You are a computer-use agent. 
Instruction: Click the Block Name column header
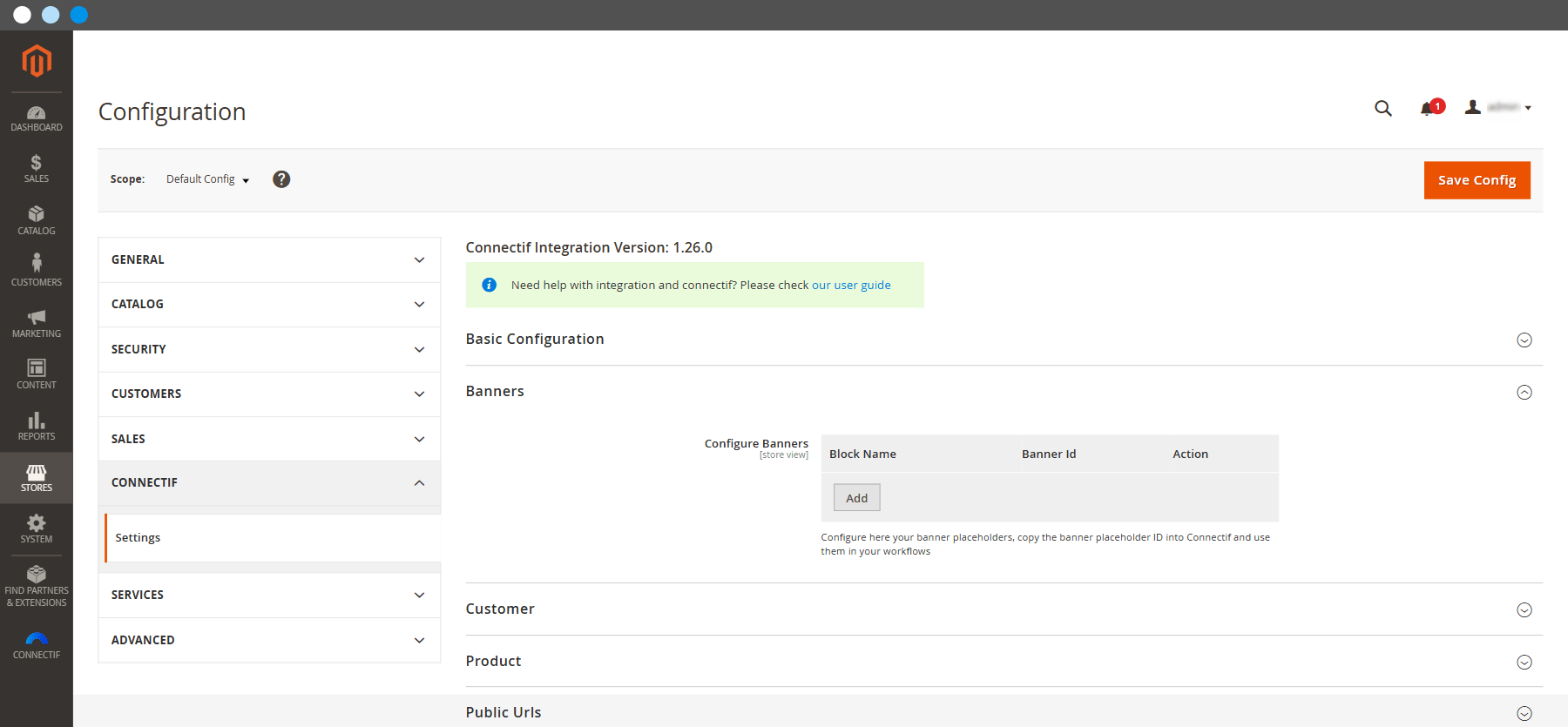click(862, 454)
